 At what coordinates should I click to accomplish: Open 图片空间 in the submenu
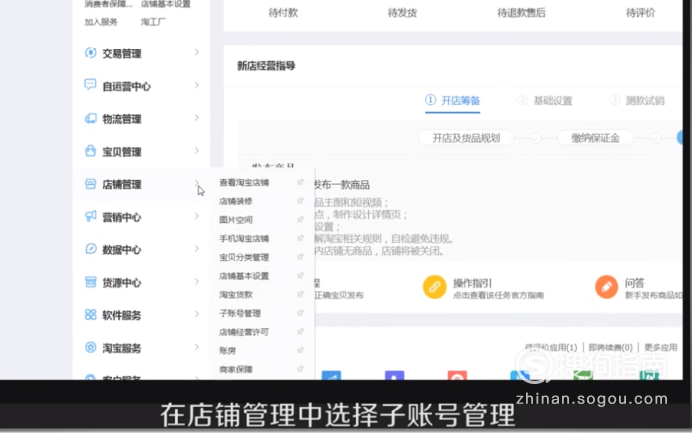click(236, 220)
